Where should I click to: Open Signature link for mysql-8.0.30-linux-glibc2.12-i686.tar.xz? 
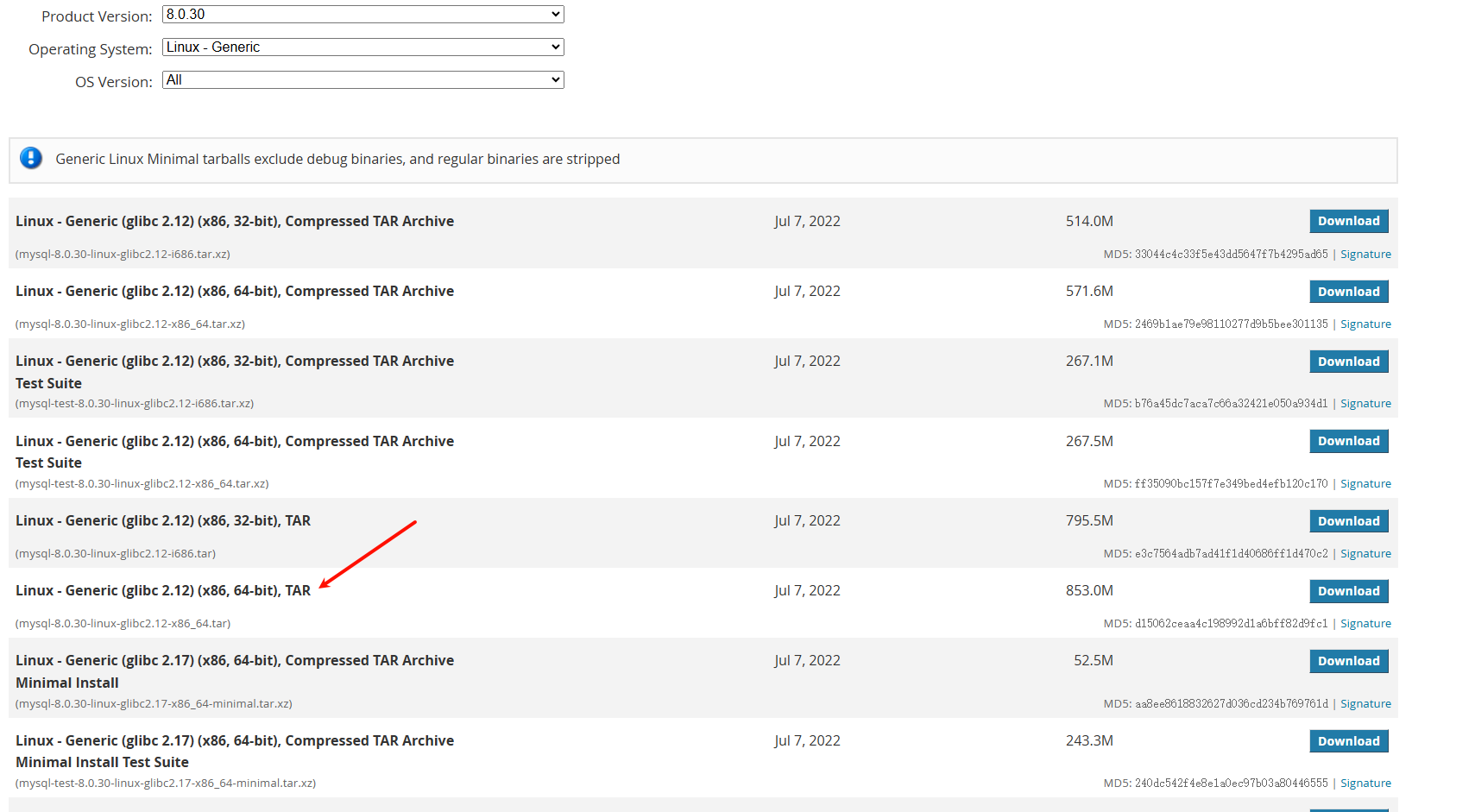tap(1365, 255)
